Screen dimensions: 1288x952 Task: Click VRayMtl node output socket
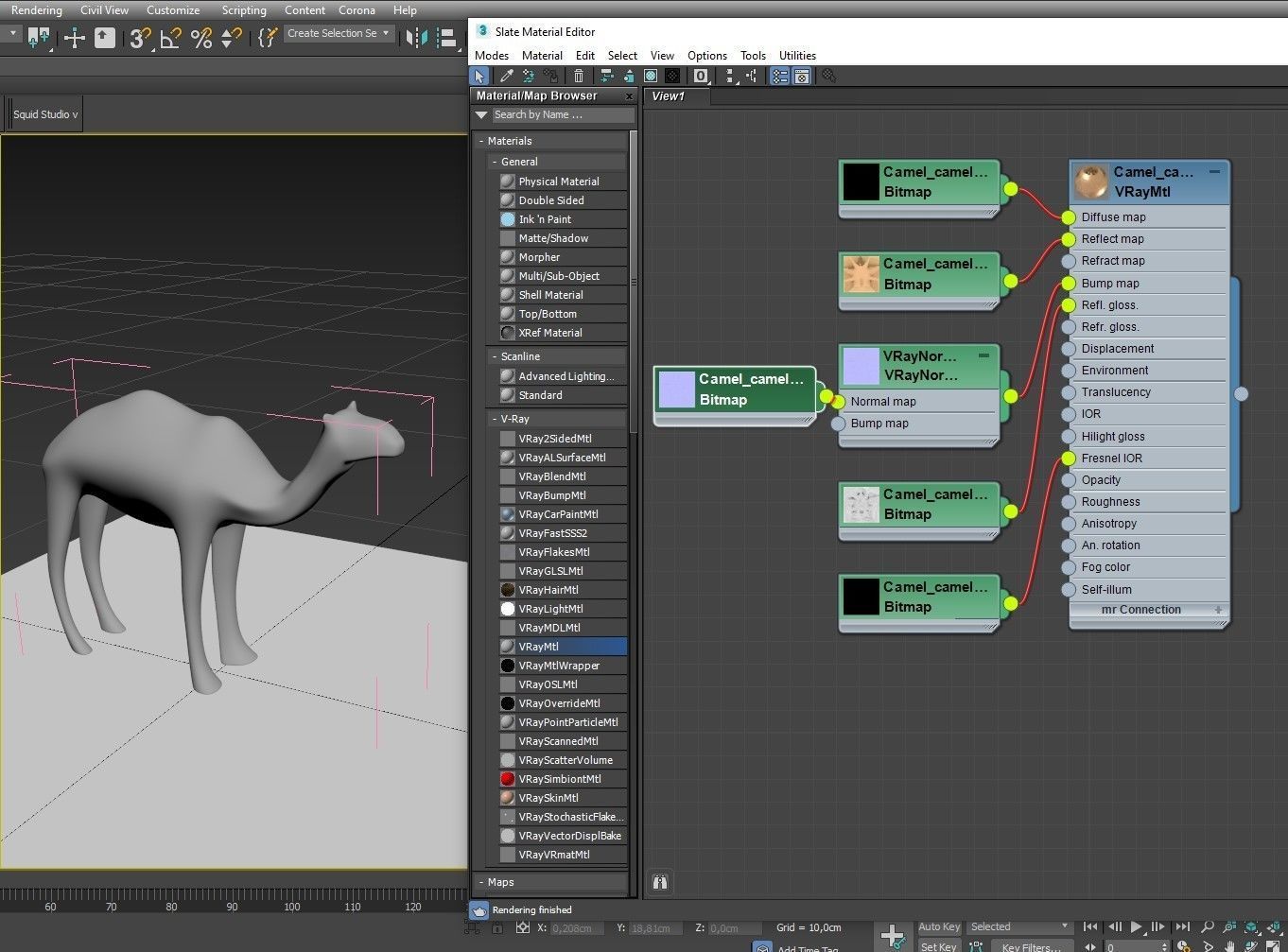(1242, 393)
